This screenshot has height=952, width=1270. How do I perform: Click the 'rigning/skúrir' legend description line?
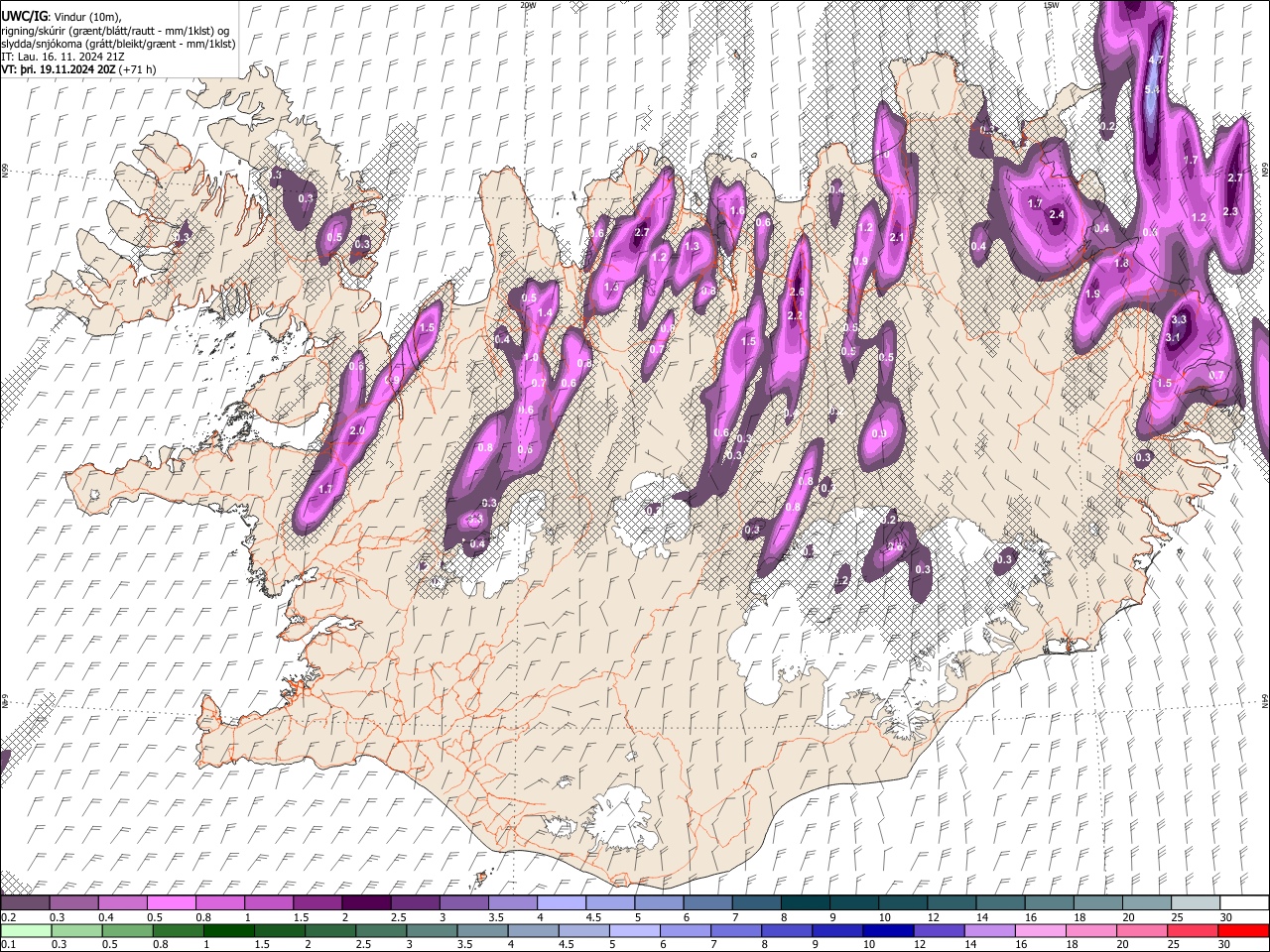tap(115, 31)
